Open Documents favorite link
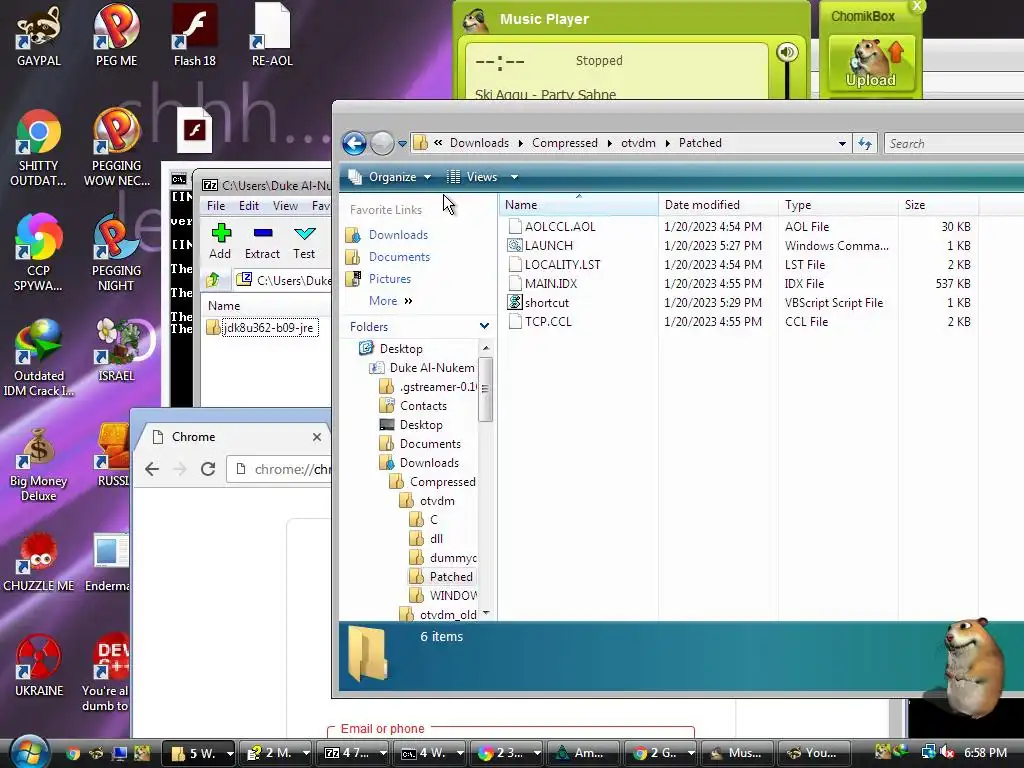 click(399, 257)
